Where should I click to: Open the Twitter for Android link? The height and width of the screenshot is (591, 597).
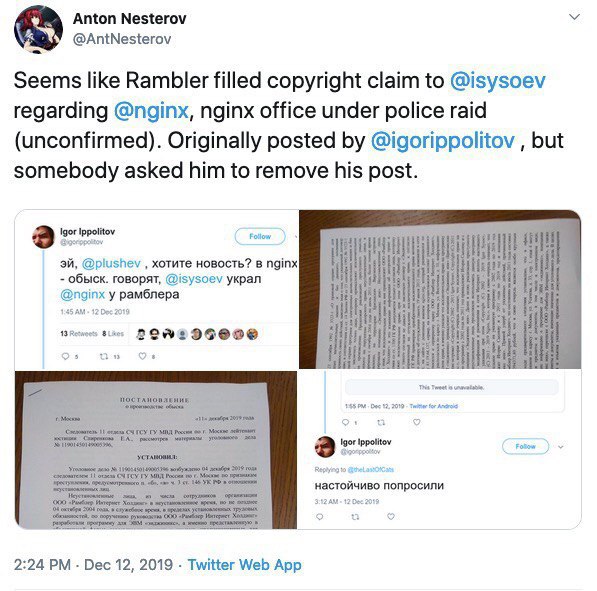point(434,406)
